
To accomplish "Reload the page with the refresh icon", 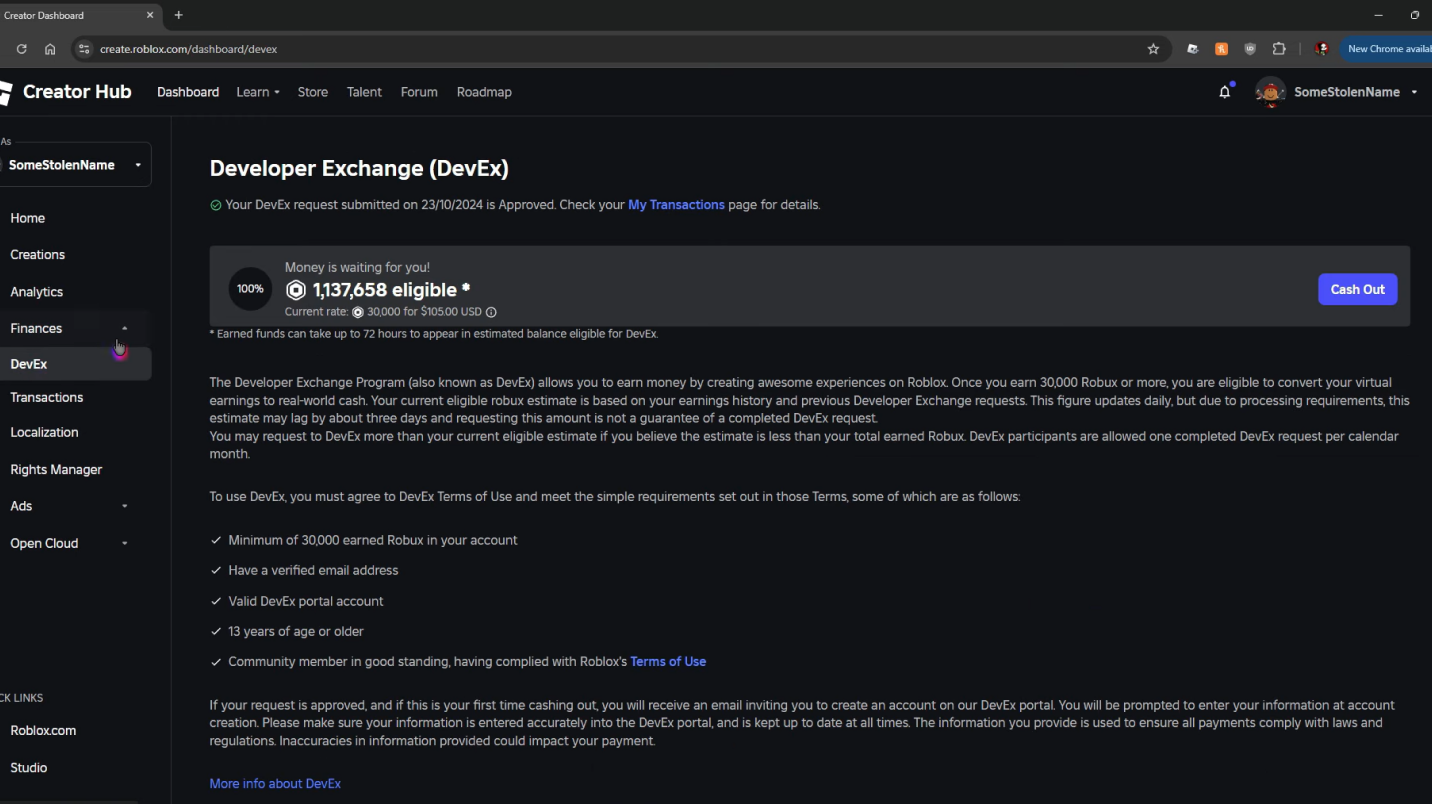I will coord(21,49).
